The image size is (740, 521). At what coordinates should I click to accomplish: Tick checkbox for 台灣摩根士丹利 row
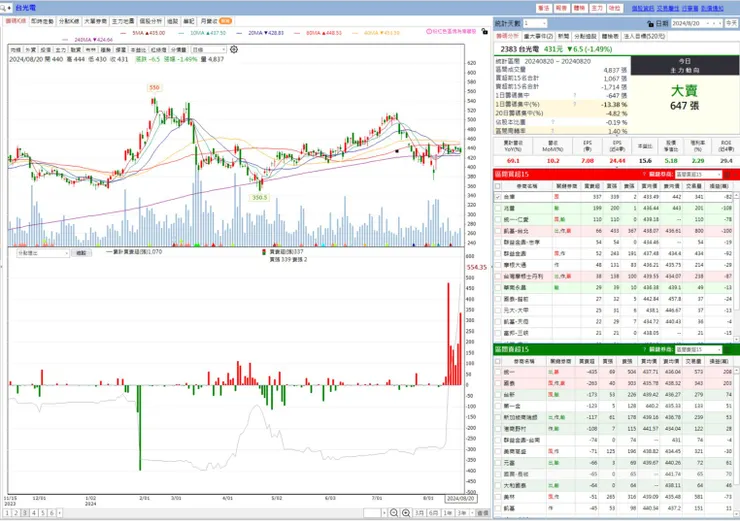click(498, 276)
